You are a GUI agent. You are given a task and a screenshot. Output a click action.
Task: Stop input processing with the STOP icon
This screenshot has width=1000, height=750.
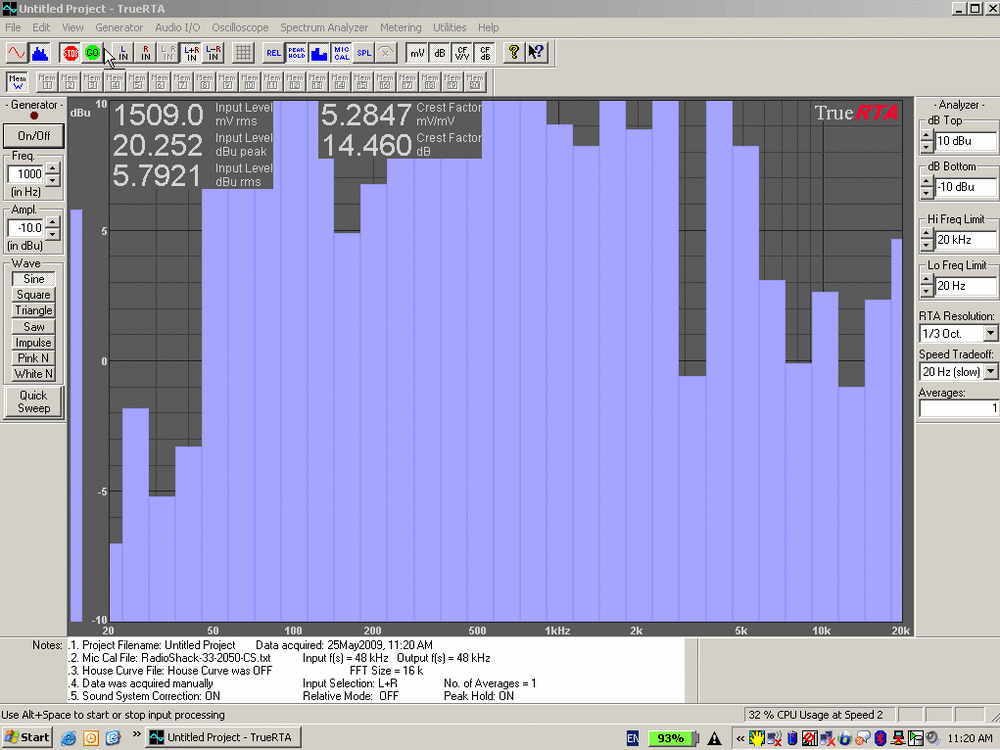[71, 53]
